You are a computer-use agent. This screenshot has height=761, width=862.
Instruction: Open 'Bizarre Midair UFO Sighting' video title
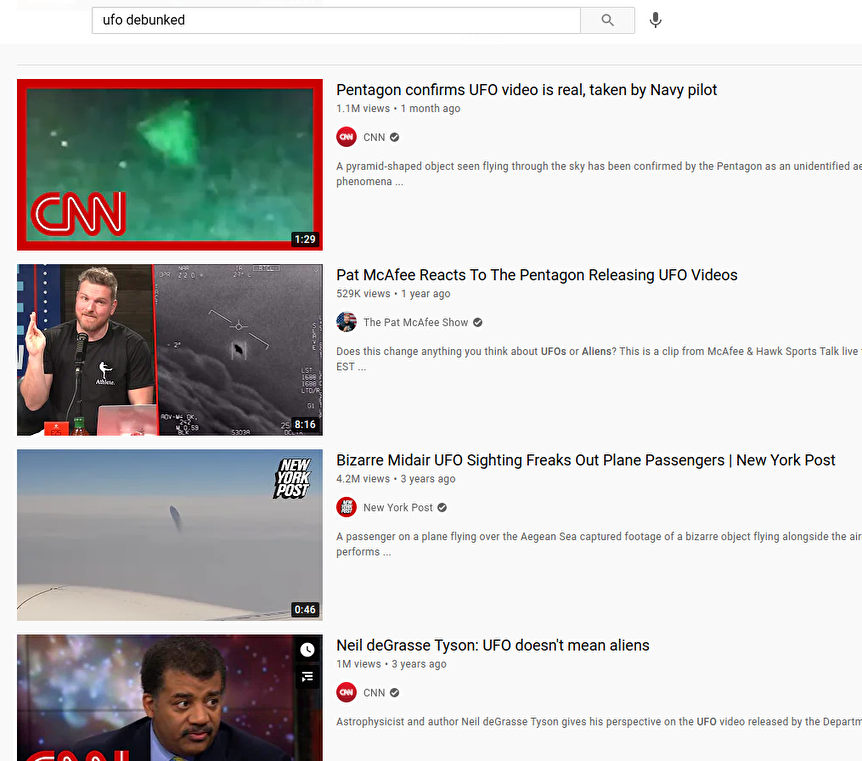pos(585,460)
